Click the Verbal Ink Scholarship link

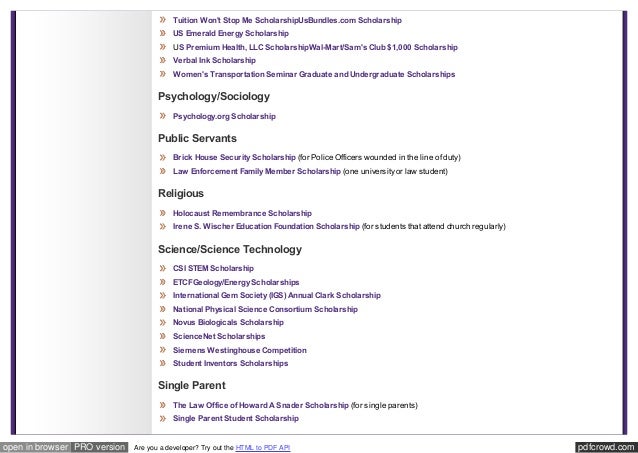tap(214, 60)
